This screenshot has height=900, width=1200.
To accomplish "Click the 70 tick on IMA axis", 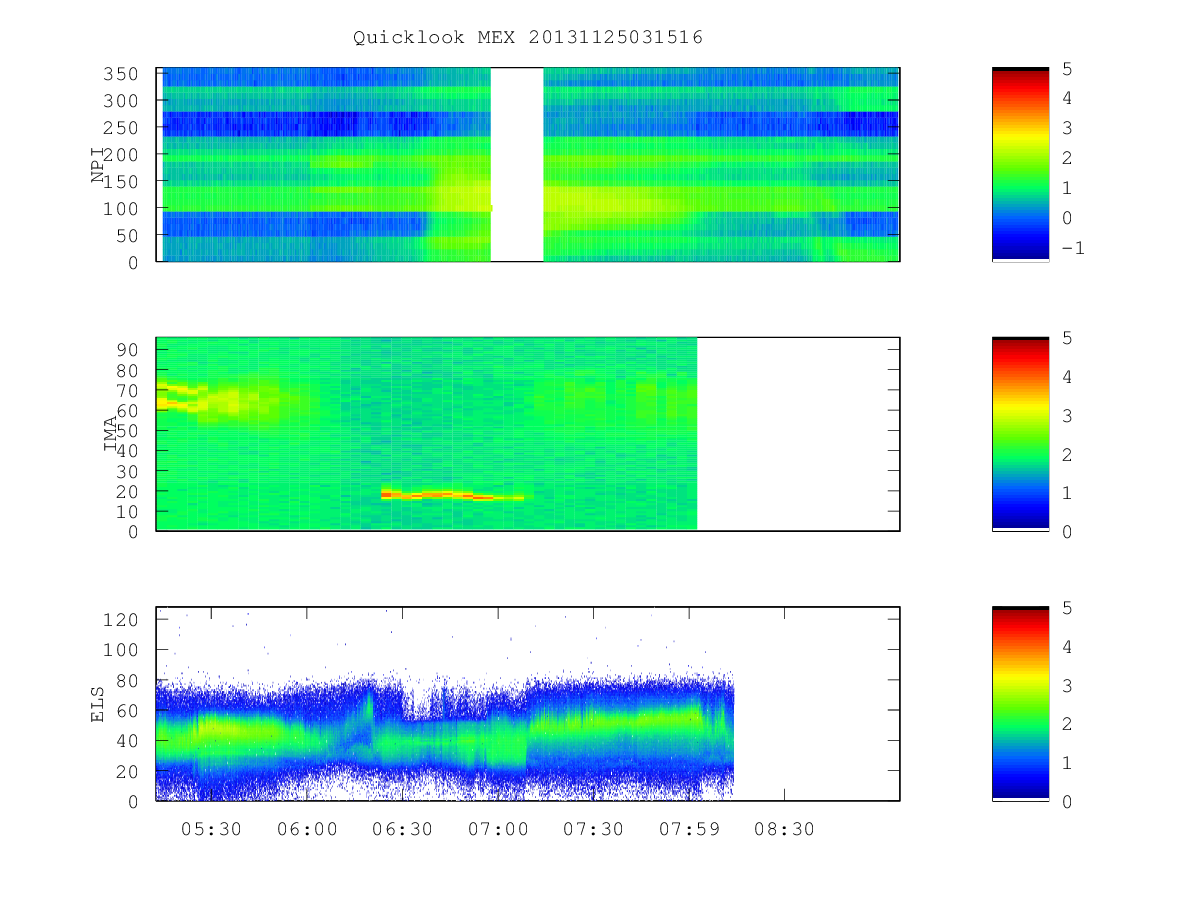I will [128, 390].
